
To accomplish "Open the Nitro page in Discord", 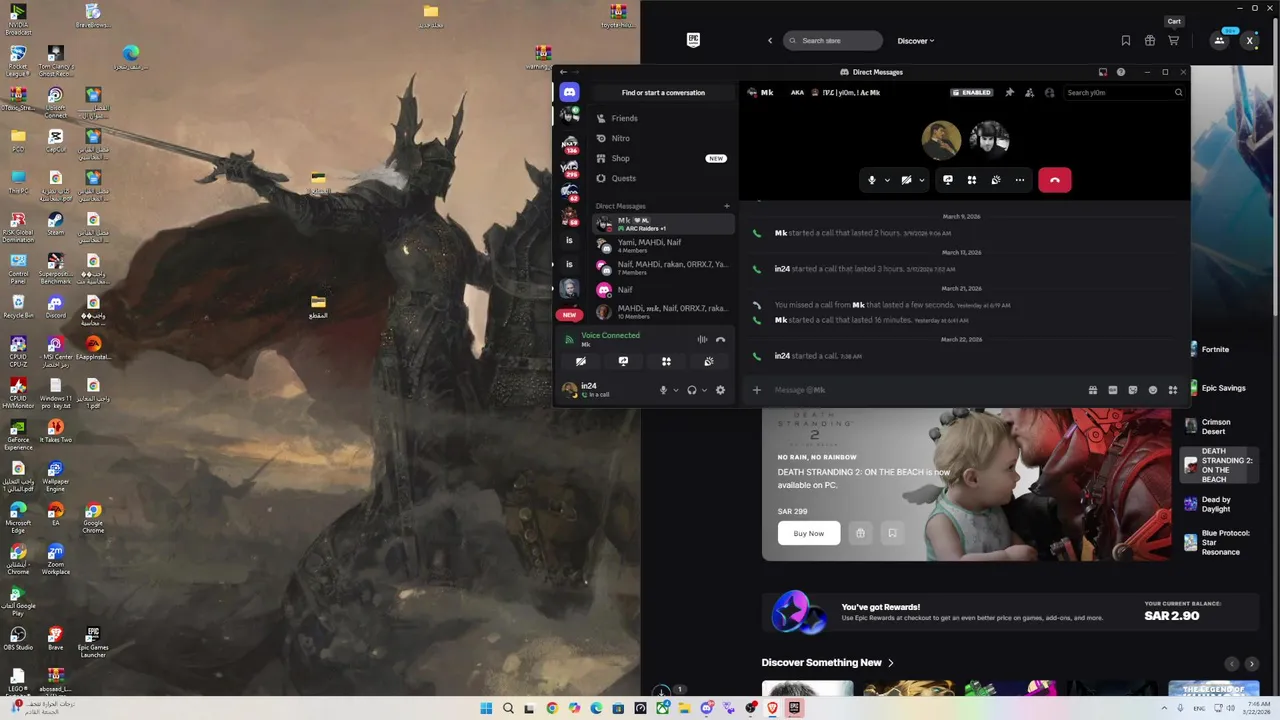I will pos(661,138).
